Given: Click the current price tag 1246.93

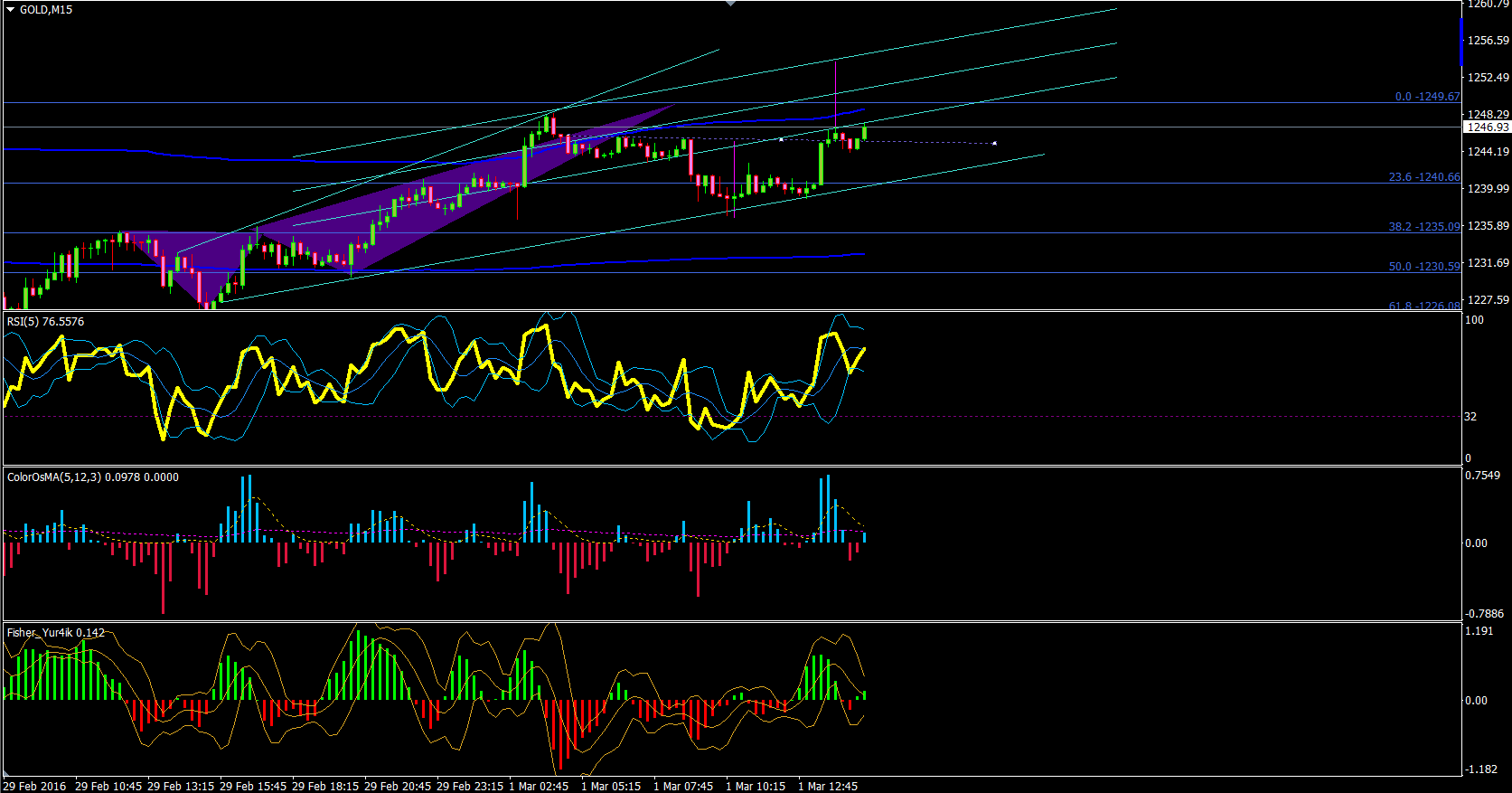Looking at the screenshot, I should click(1488, 127).
